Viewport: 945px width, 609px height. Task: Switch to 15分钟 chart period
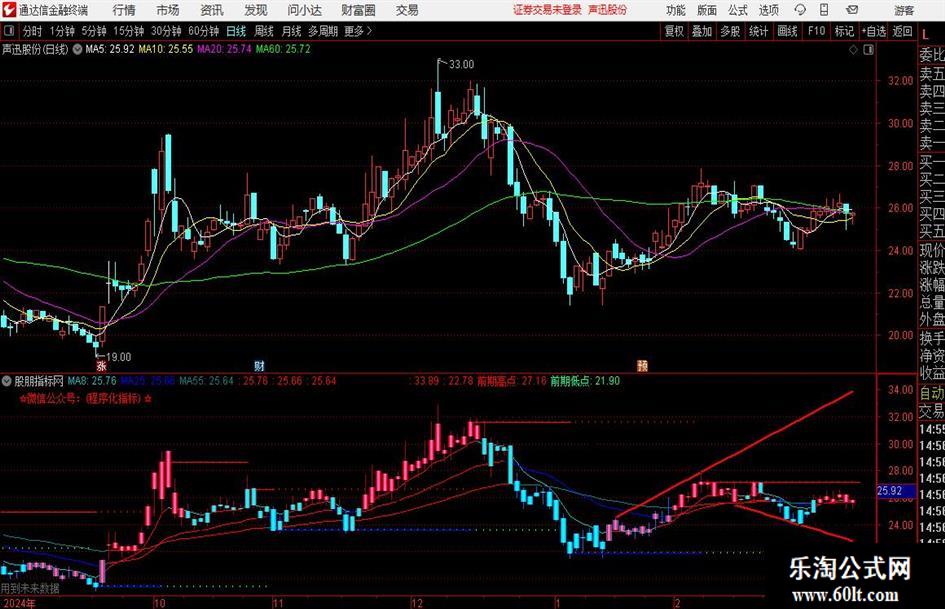tap(128, 31)
